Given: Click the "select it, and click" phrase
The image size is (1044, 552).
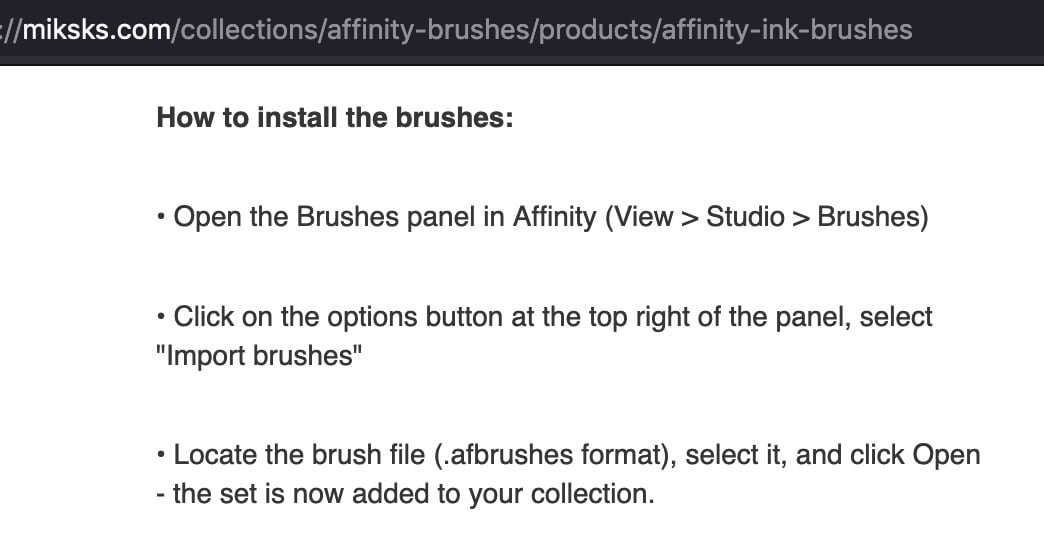Looking at the screenshot, I should pyautogui.click(x=795, y=455).
